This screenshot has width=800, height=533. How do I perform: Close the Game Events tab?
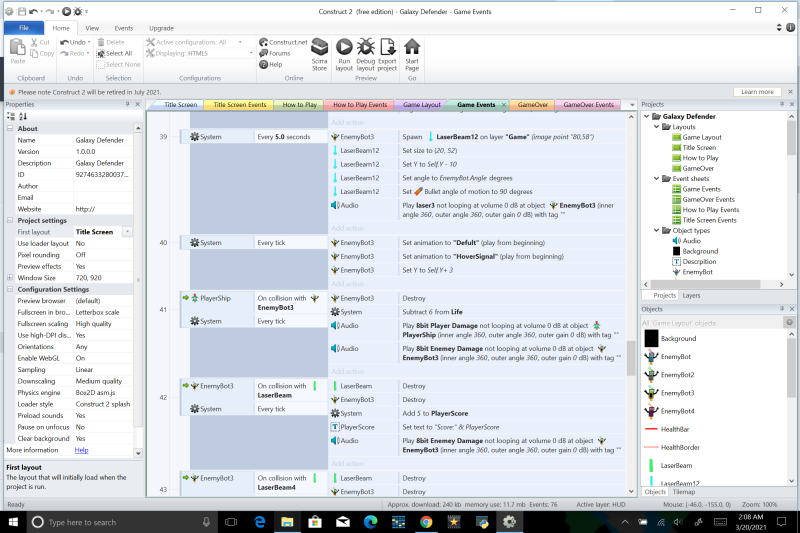click(x=504, y=105)
